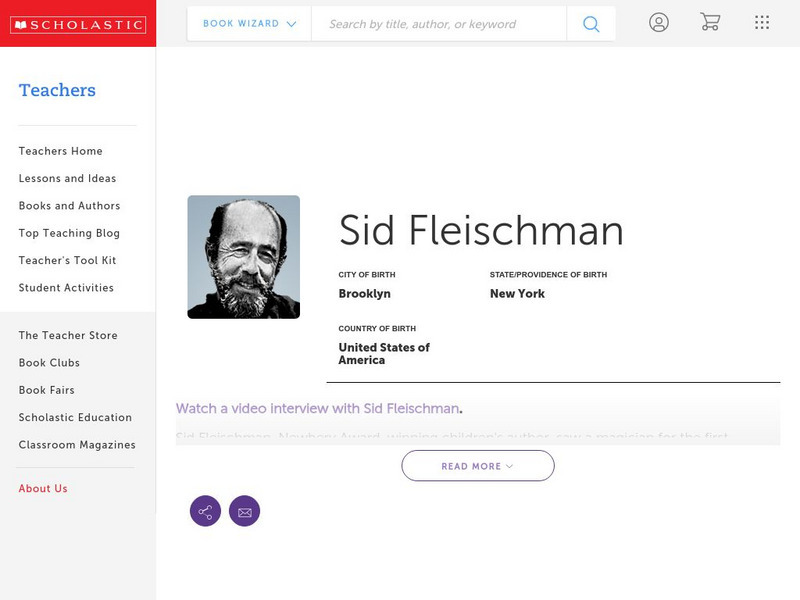Click the search magnifier icon
800x600 pixels.
click(590, 22)
